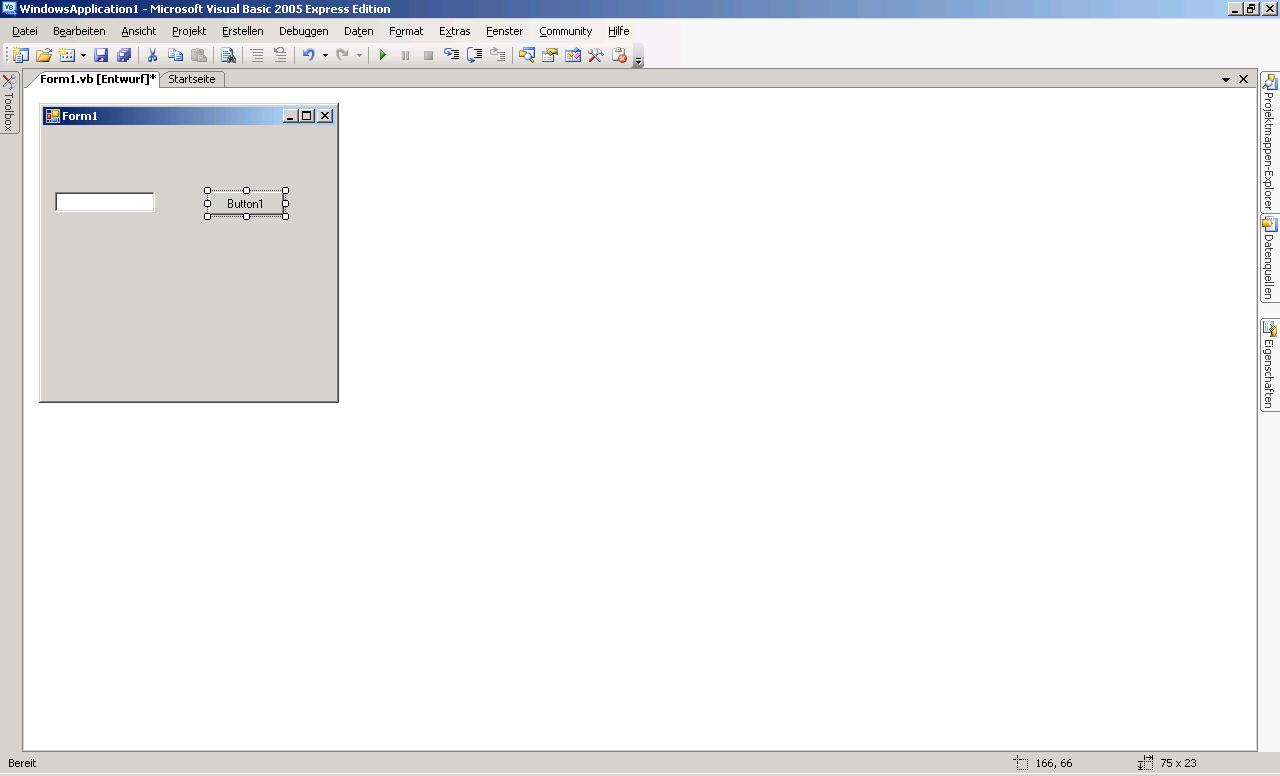Open the Object Browser toolbar icon
The height and width of the screenshot is (776, 1280).
click(573, 56)
